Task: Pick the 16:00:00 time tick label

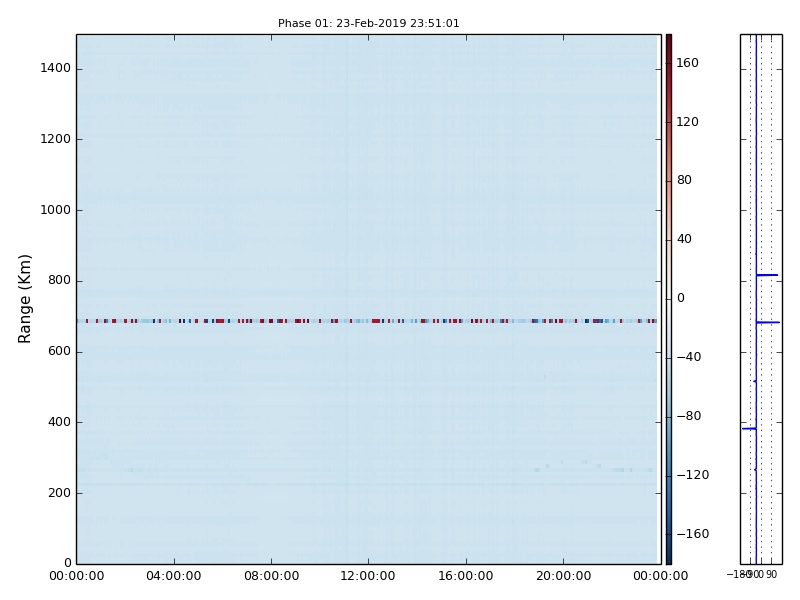Action: (x=465, y=576)
